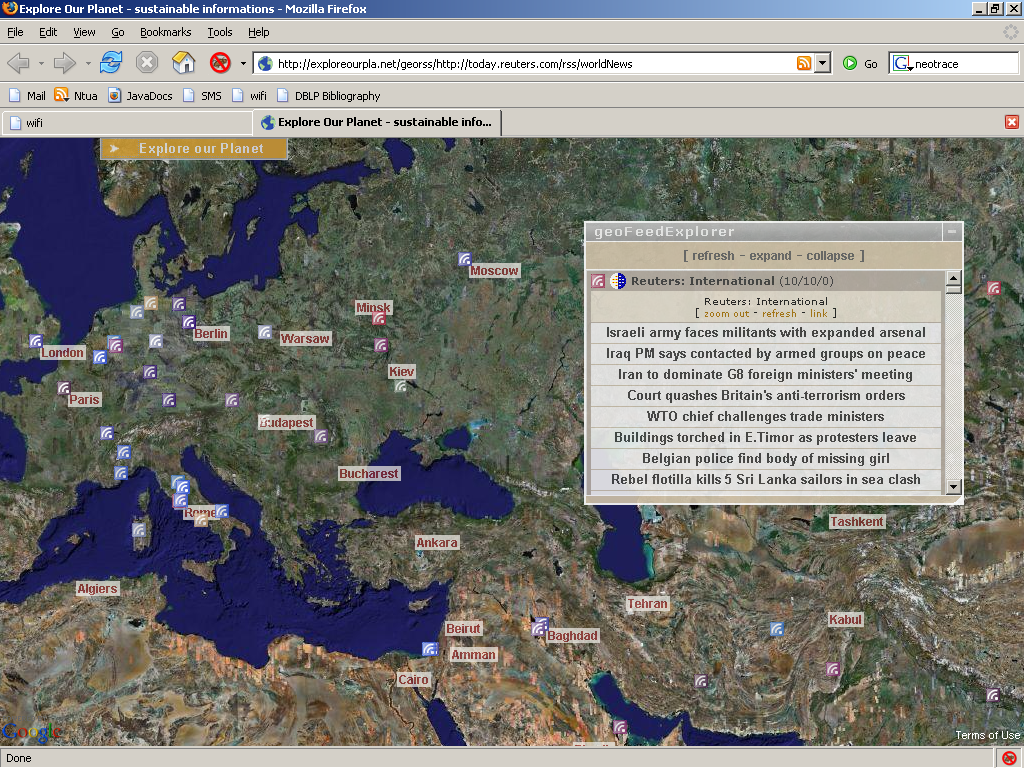Open the Google search engine icon
The image size is (1024, 768).
901,63
